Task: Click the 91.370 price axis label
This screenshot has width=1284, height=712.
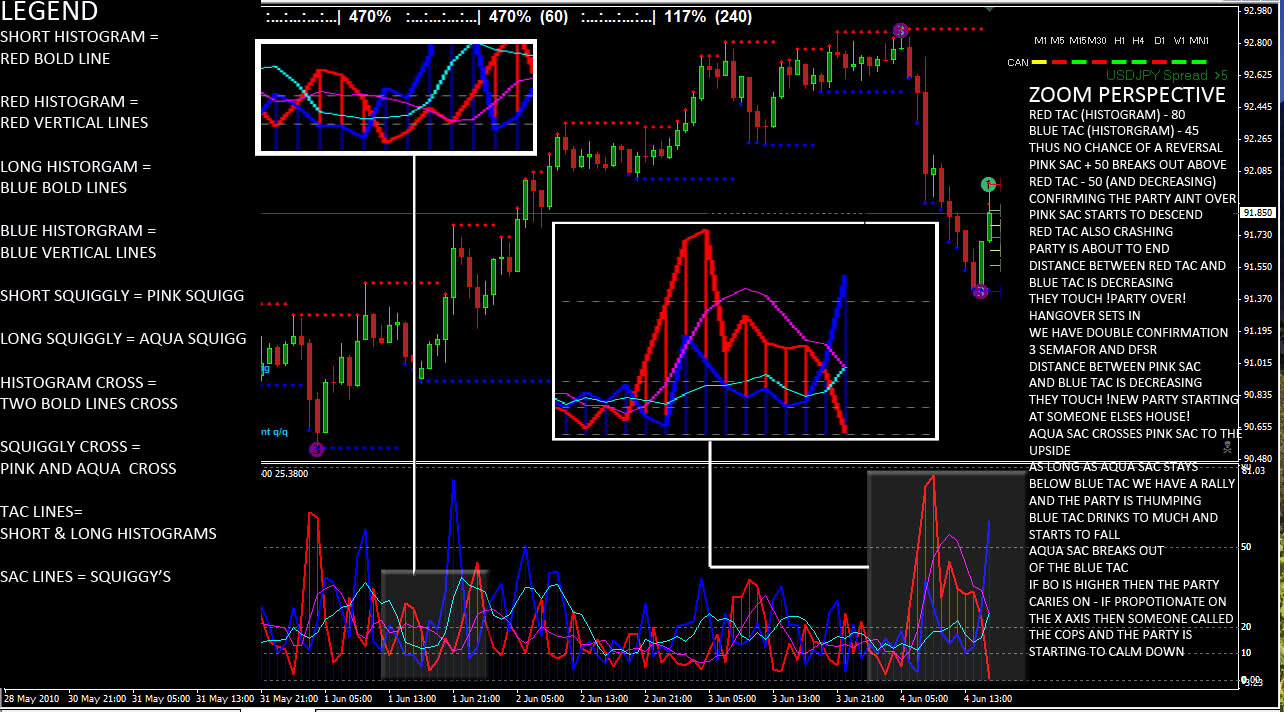Action: pyautogui.click(x=1257, y=299)
